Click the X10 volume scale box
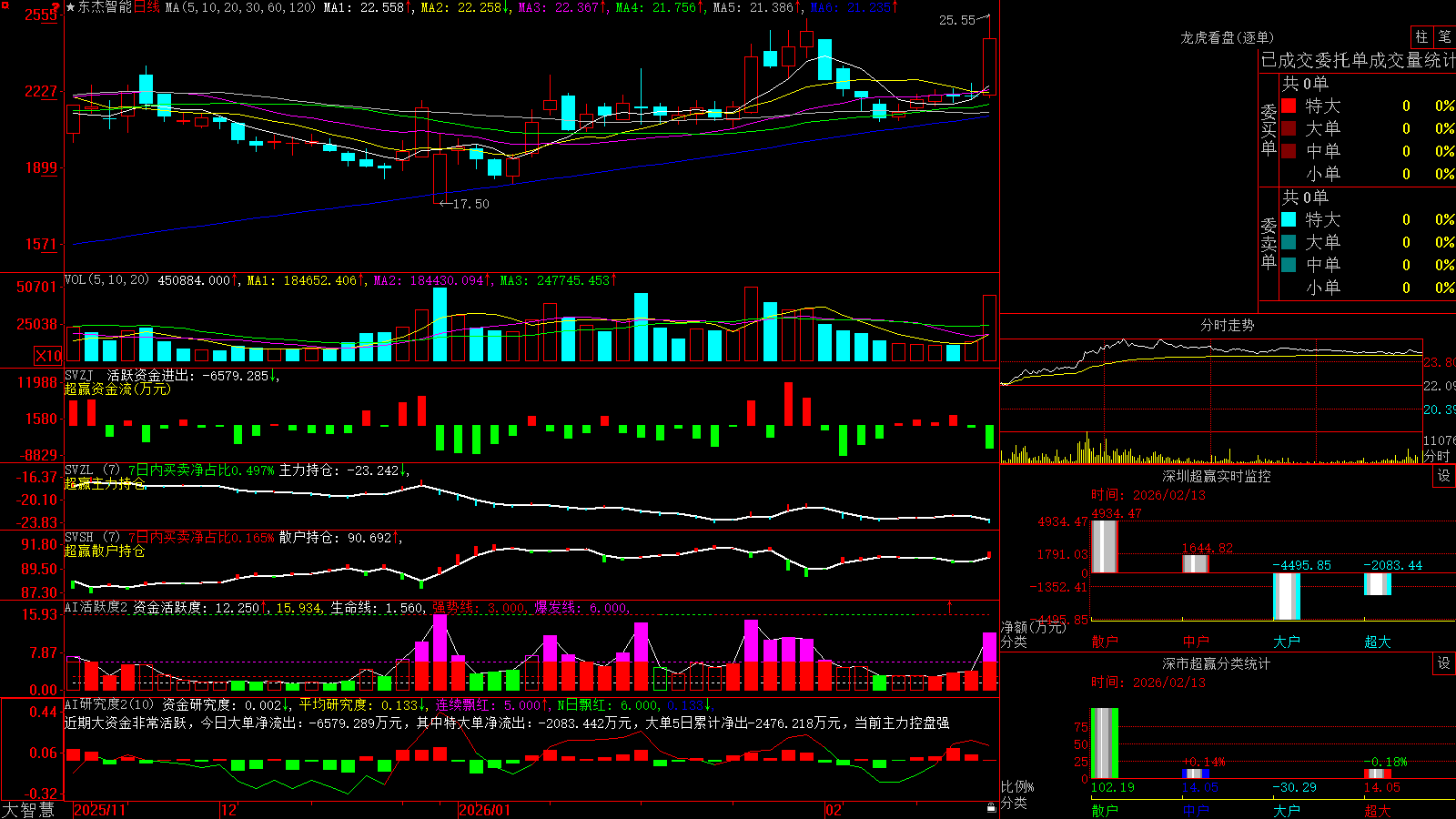1456x819 pixels. [48, 356]
